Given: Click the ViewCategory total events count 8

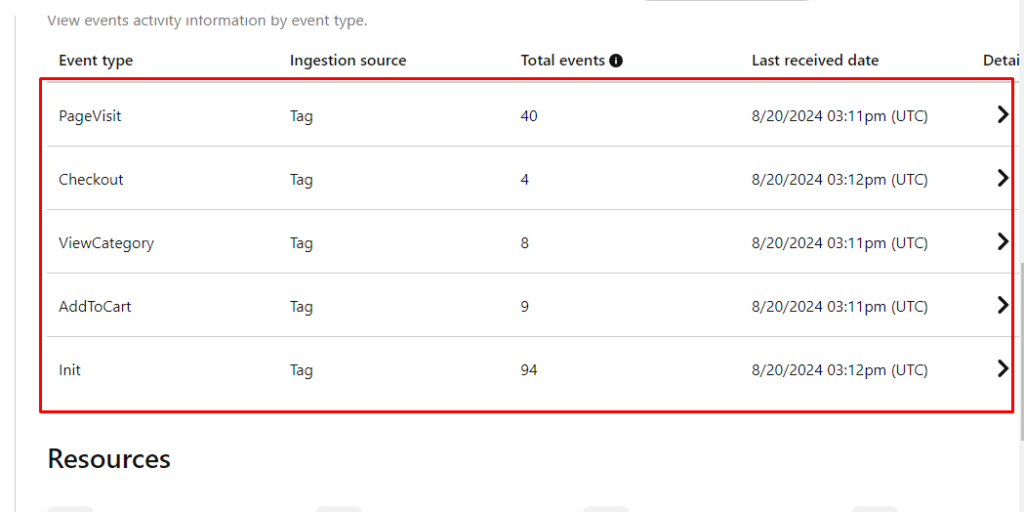Looking at the screenshot, I should click(525, 243).
